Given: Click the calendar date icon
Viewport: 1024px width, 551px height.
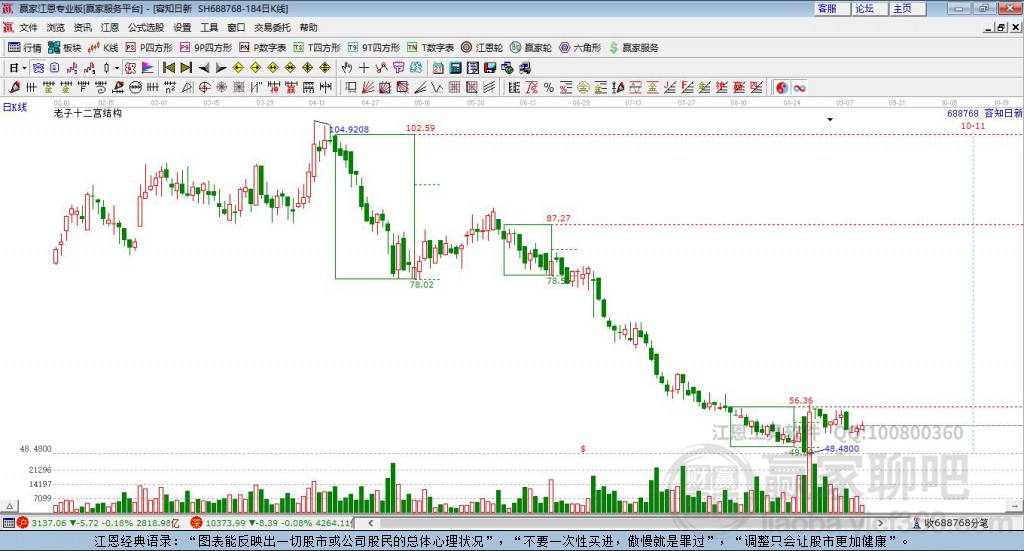Looking at the screenshot, I should point(438,68).
